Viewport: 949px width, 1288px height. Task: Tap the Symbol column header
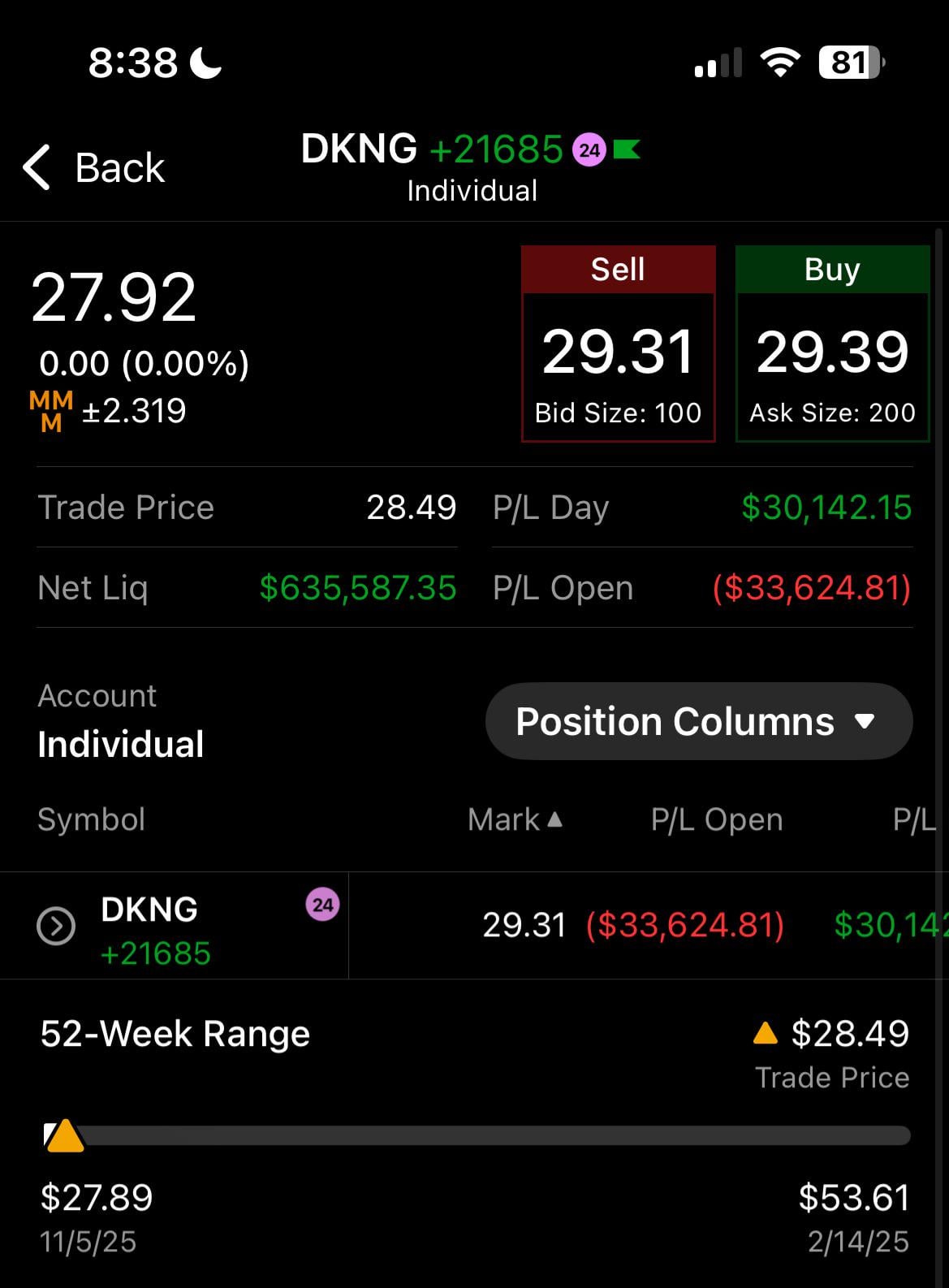pyautogui.click(x=92, y=819)
